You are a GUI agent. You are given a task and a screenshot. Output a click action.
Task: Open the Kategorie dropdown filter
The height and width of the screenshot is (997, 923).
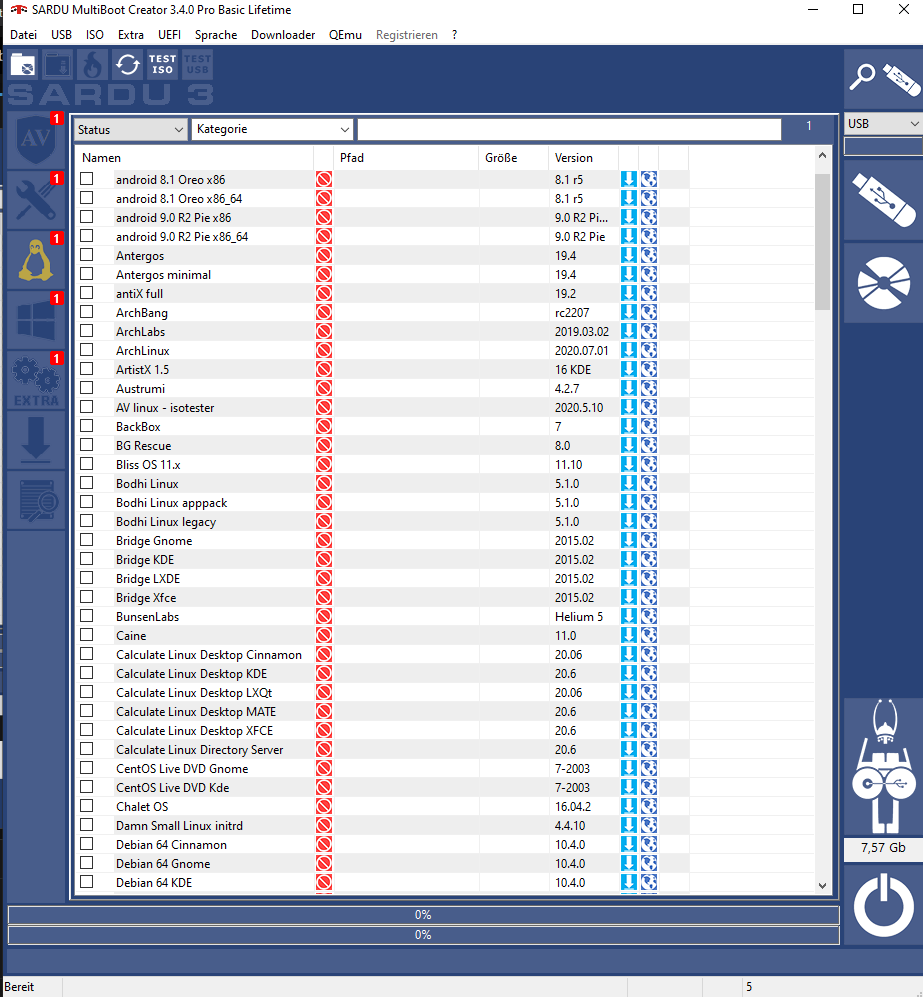272,130
